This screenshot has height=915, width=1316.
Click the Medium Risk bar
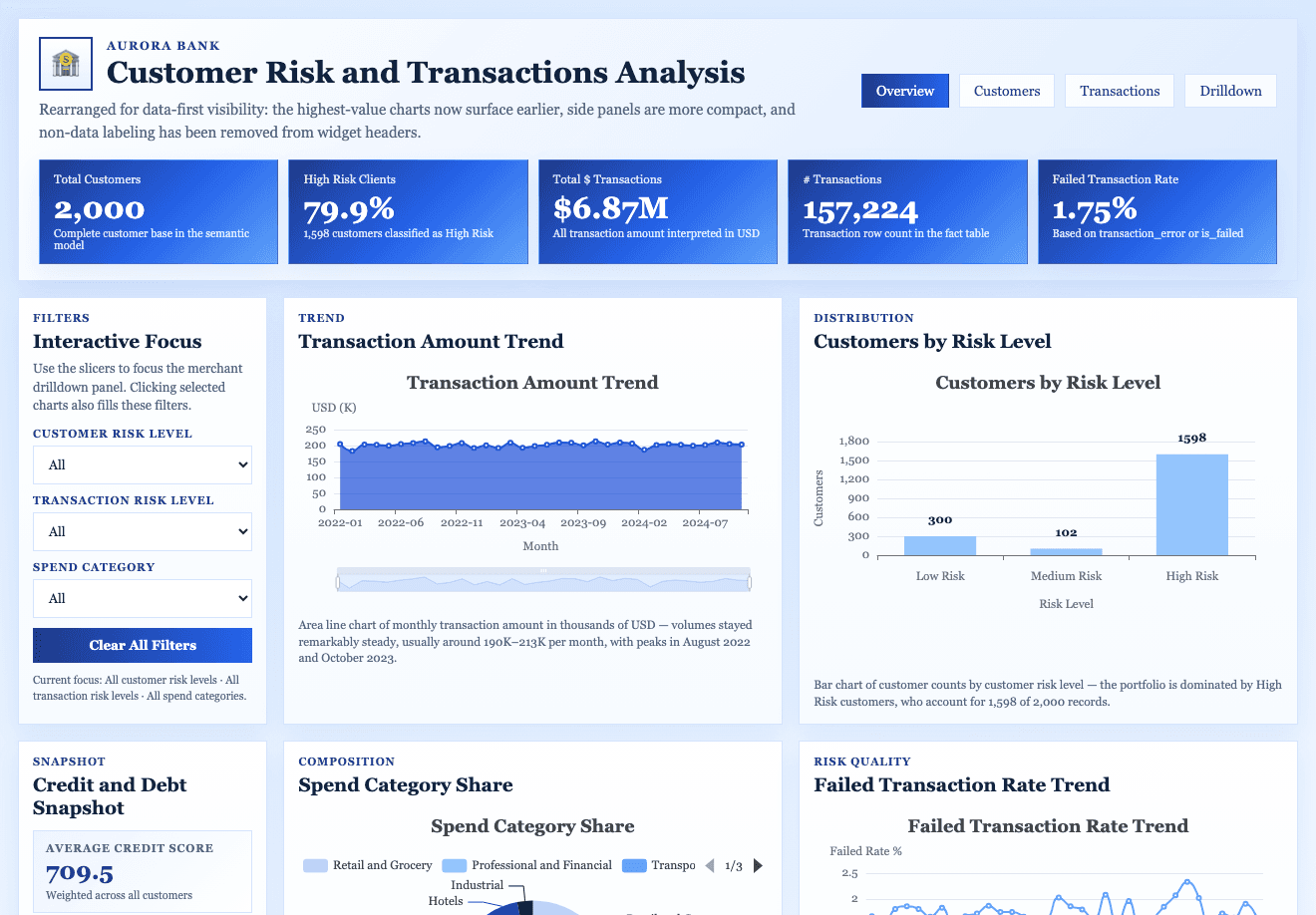(x=1066, y=551)
